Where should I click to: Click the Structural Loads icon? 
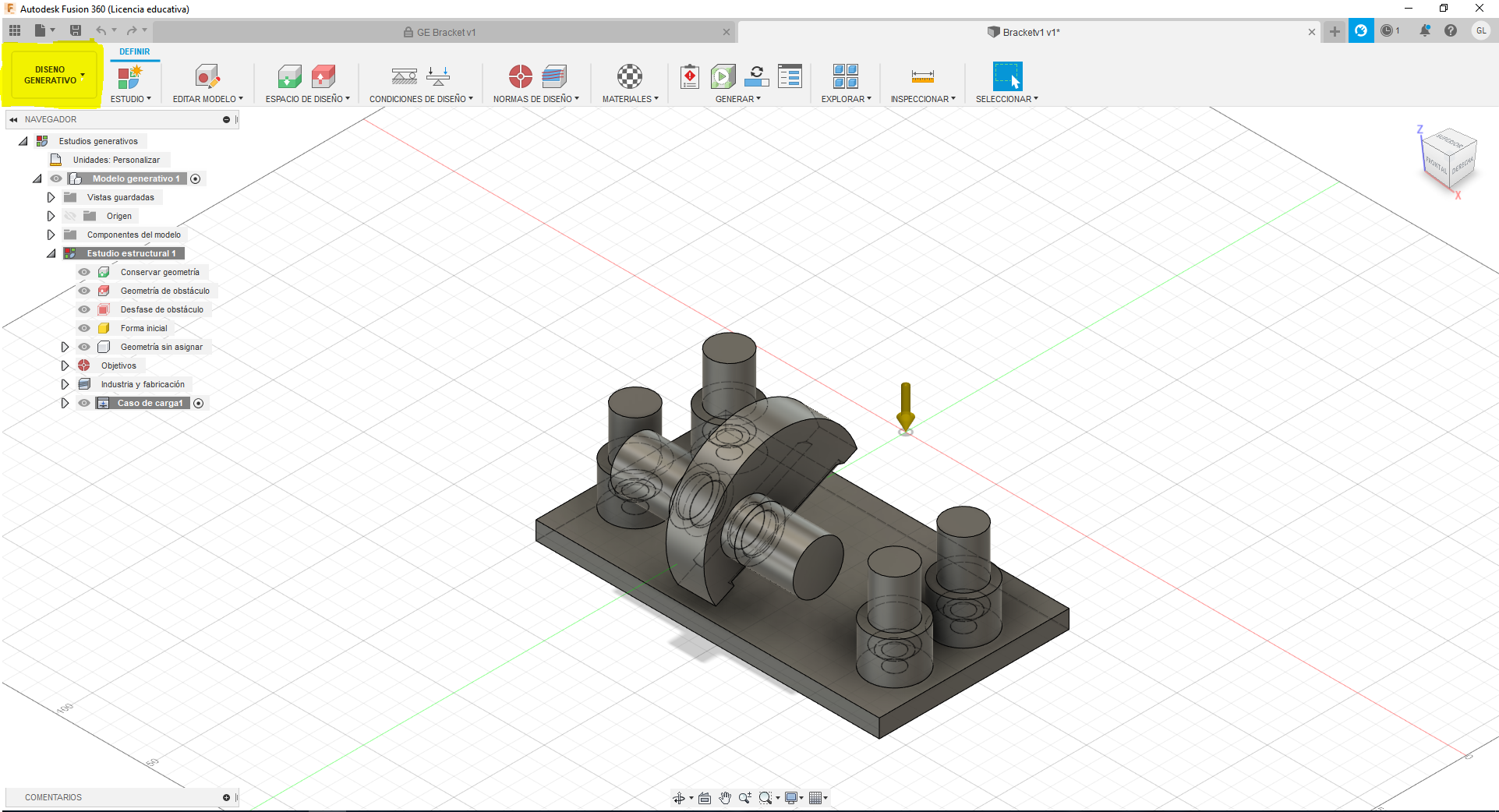coord(438,76)
